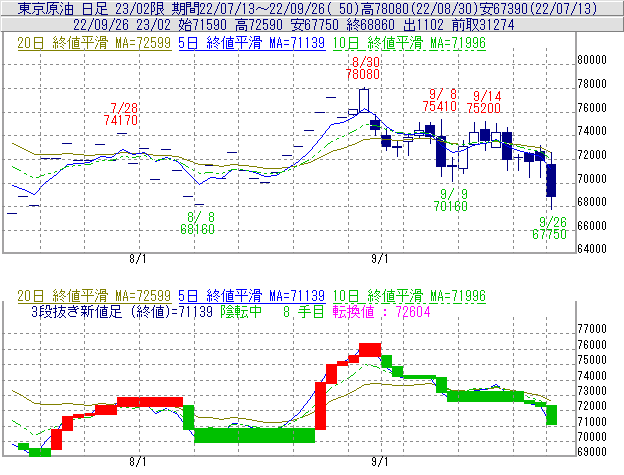The width and height of the screenshot is (624, 475).
Task: Click the 高72590 high price value
Action: click(x=259, y=25)
